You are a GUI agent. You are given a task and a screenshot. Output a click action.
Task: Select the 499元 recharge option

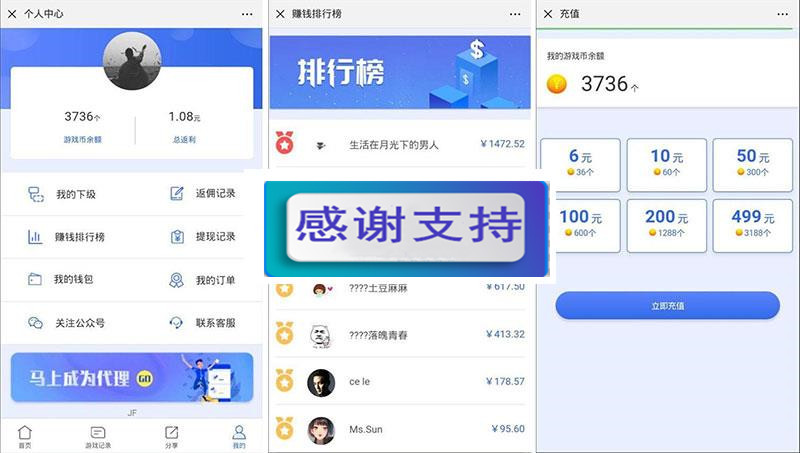click(753, 225)
